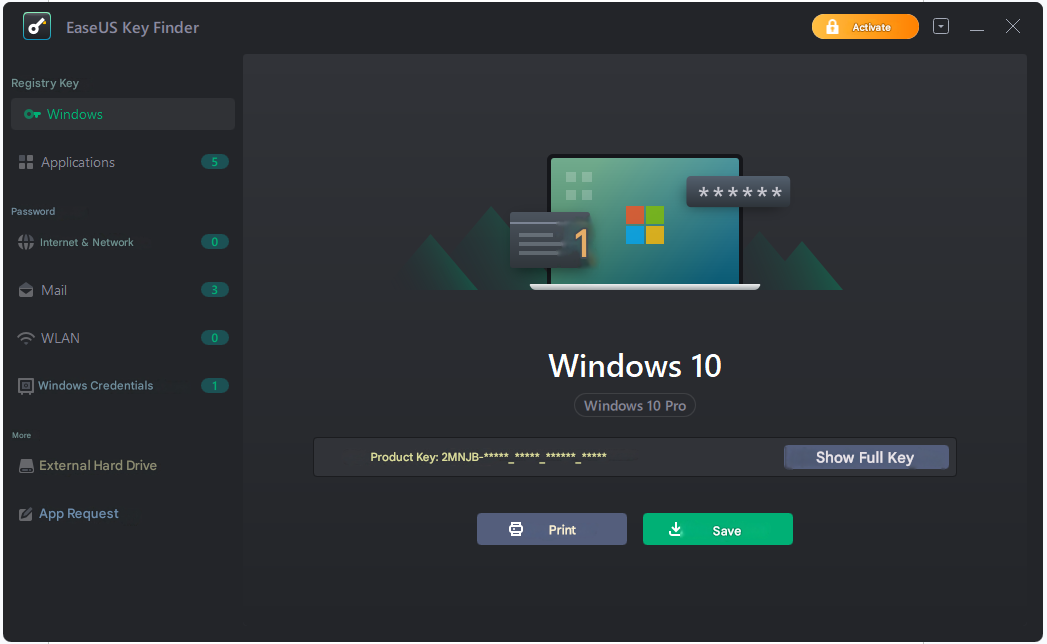This screenshot has height=644, width=1047.
Task: Click the Windows logo in laptop illustration
Action: pos(645,225)
